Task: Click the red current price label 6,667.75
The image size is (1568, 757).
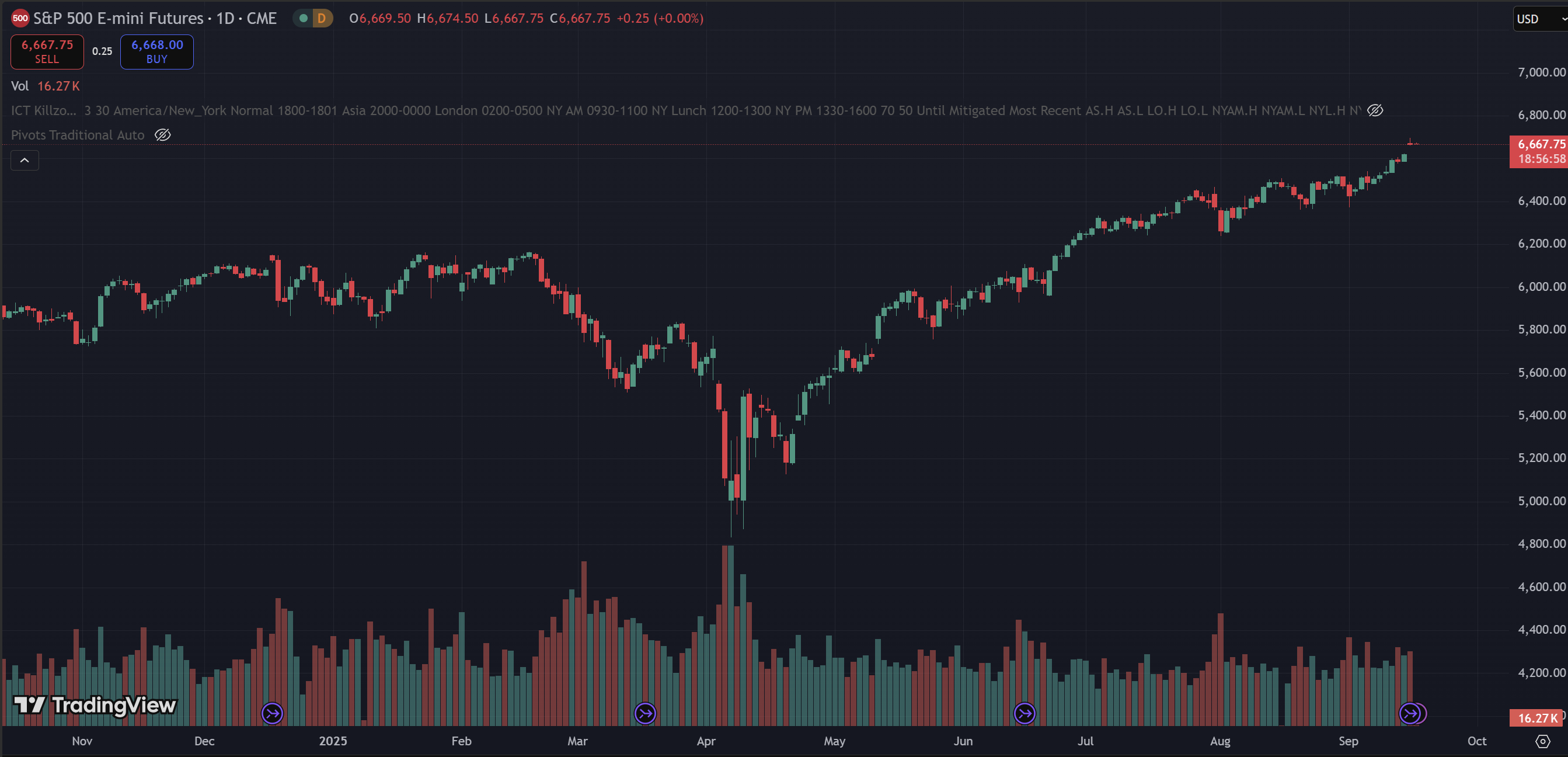Action: click(1540, 144)
